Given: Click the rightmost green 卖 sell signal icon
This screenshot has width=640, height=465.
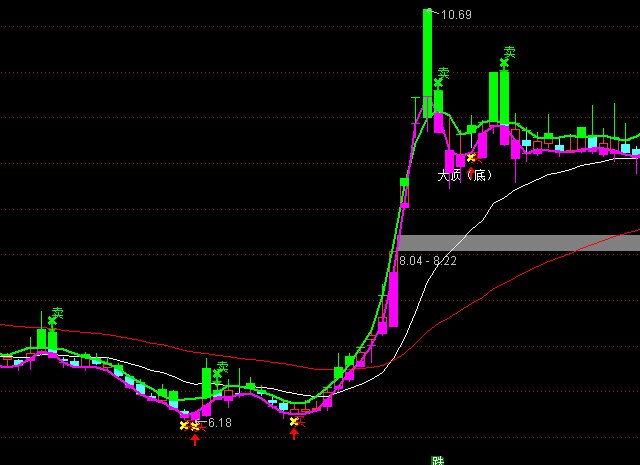Looking at the screenshot, I should [508, 54].
